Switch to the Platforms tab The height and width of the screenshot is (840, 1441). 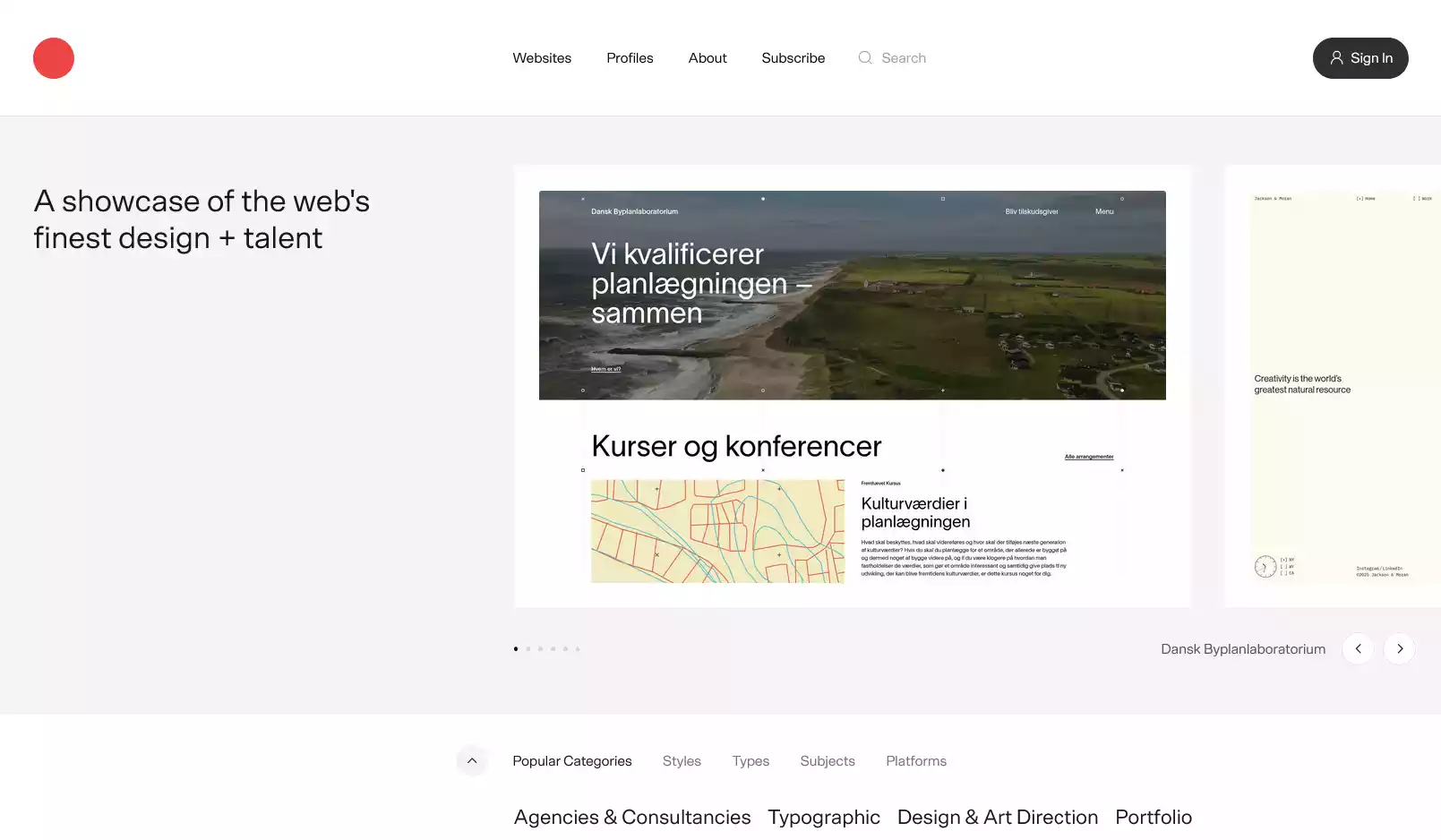pyautogui.click(x=916, y=761)
